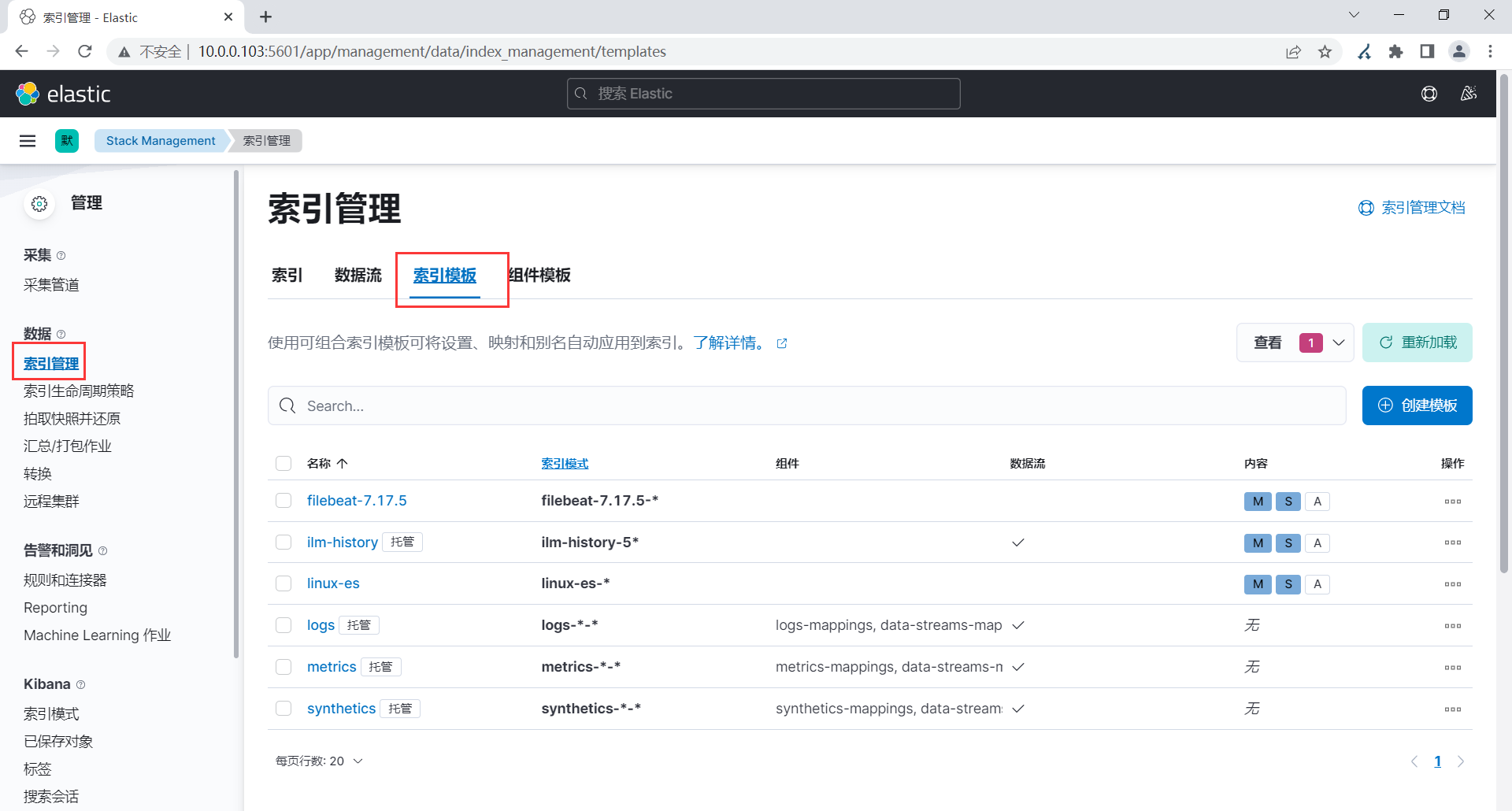
Task: Check the linux-es row checkbox
Action: (x=283, y=583)
